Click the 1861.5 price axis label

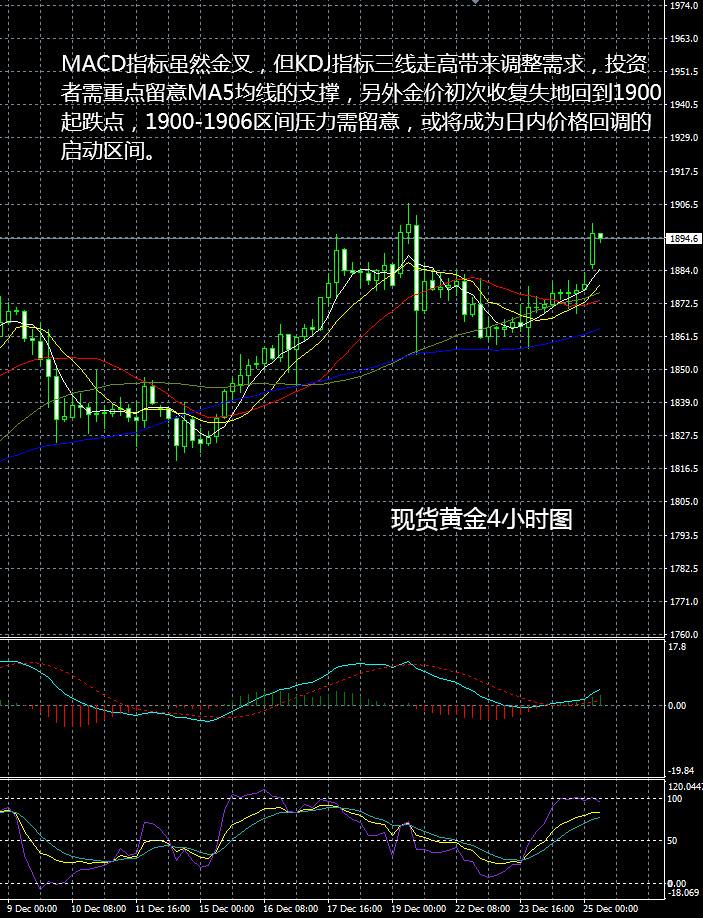[683, 337]
